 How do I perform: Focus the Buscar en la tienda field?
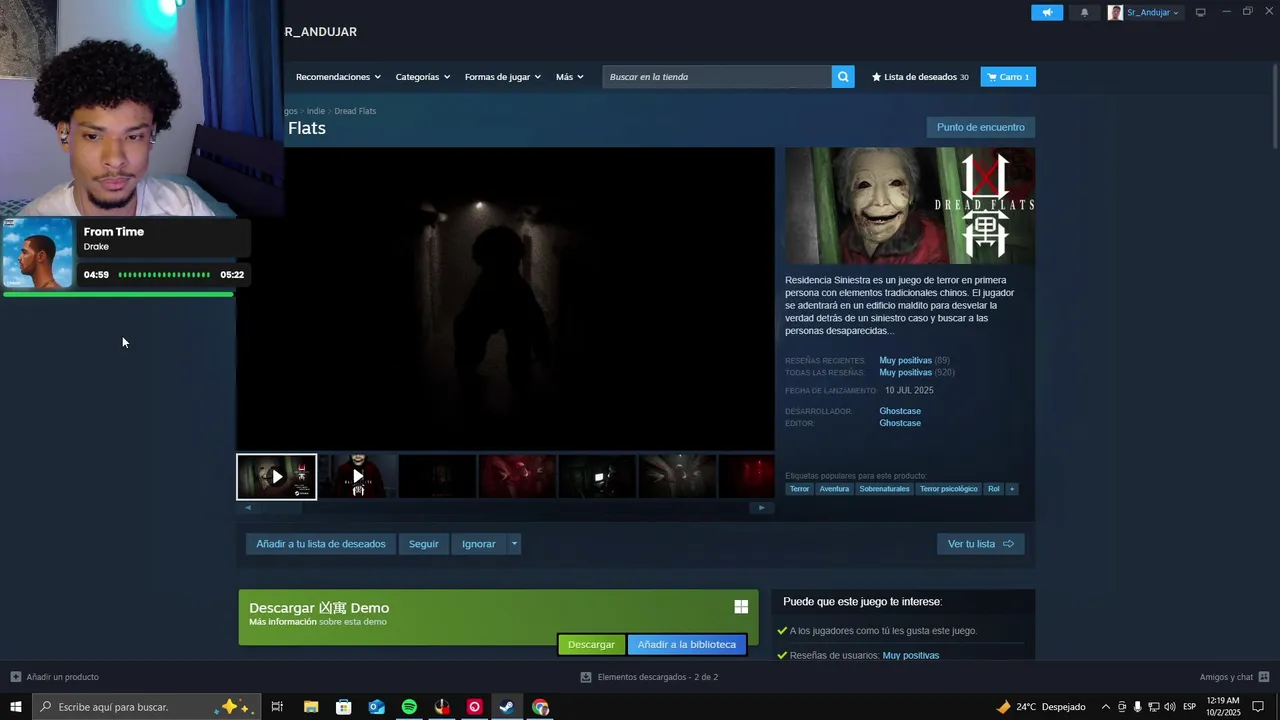(717, 77)
